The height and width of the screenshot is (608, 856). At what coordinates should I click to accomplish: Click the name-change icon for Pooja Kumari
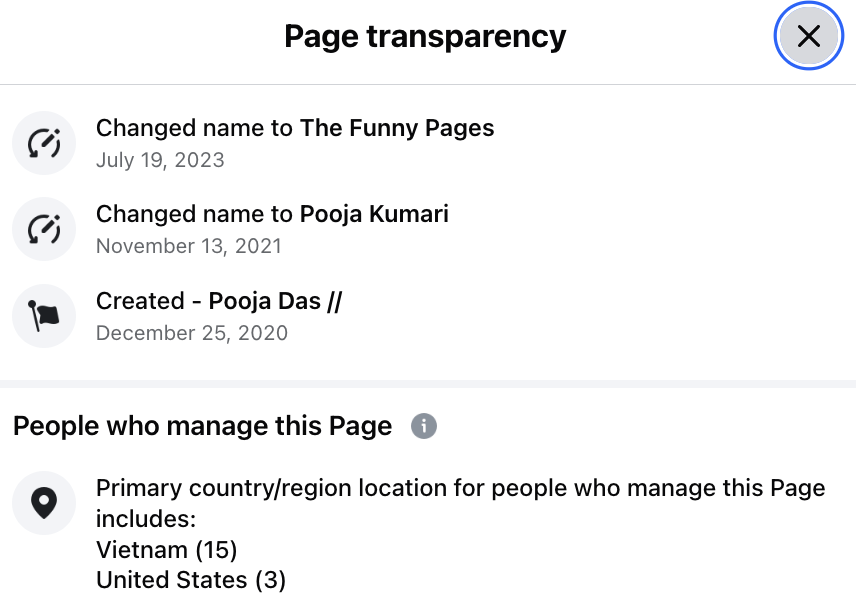(x=44, y=229)
